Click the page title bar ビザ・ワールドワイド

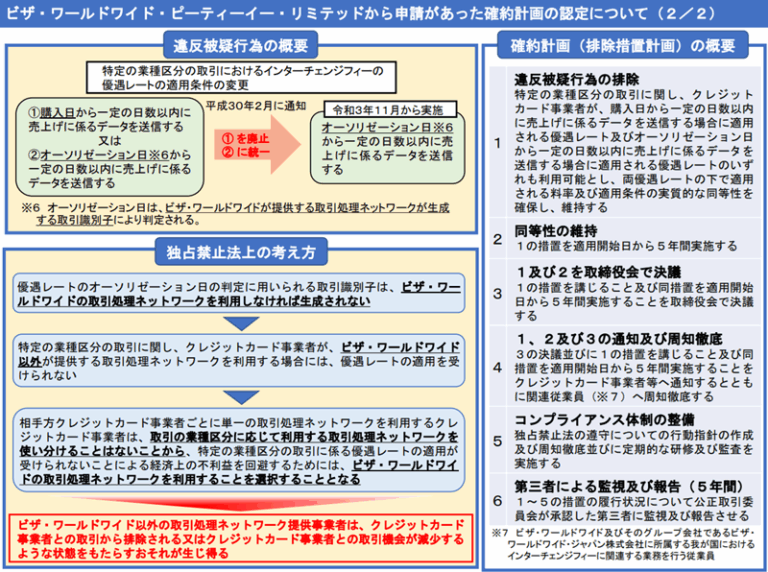point(384,13)
